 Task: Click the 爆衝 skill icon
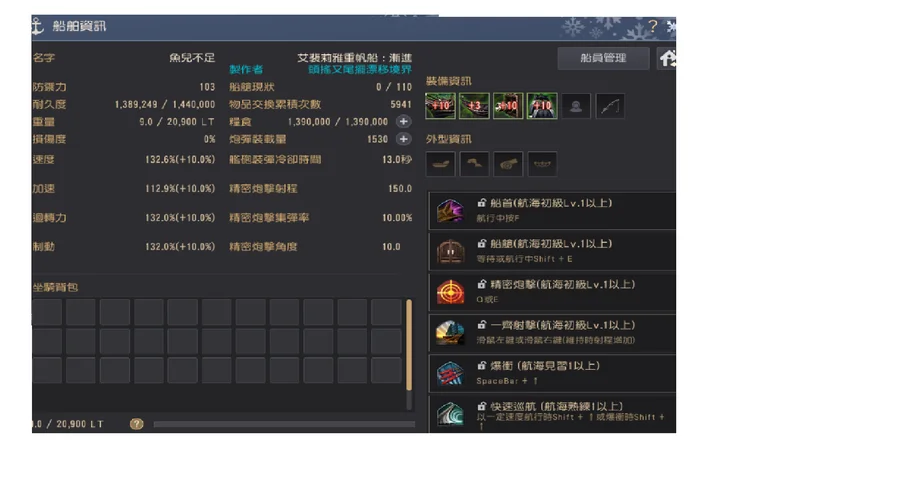click(450, 374)
